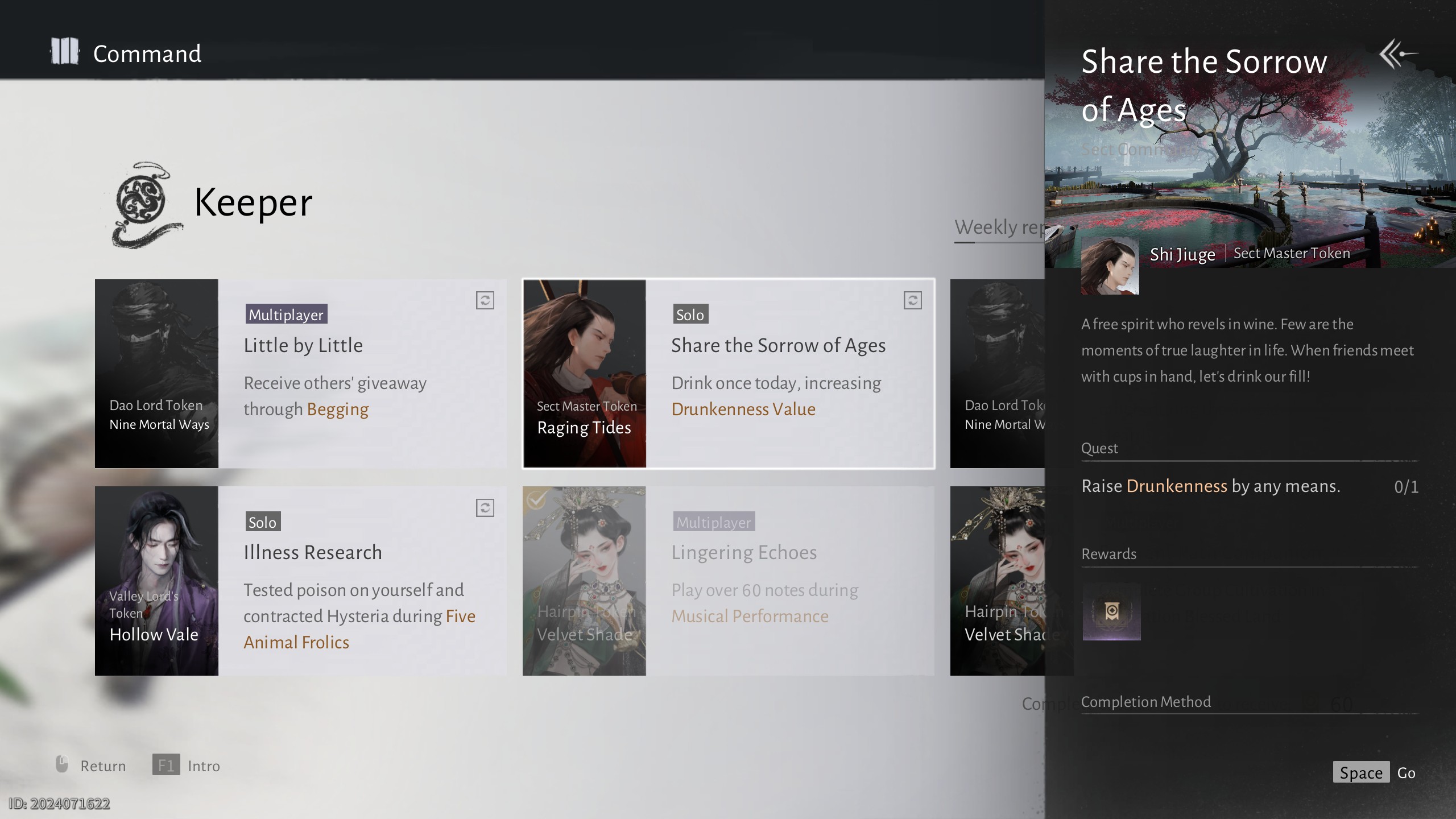Screen dimensions: 1456x819
Task: Click the completed checkmark on Lingering Echoes
Action: coord(535,500)
